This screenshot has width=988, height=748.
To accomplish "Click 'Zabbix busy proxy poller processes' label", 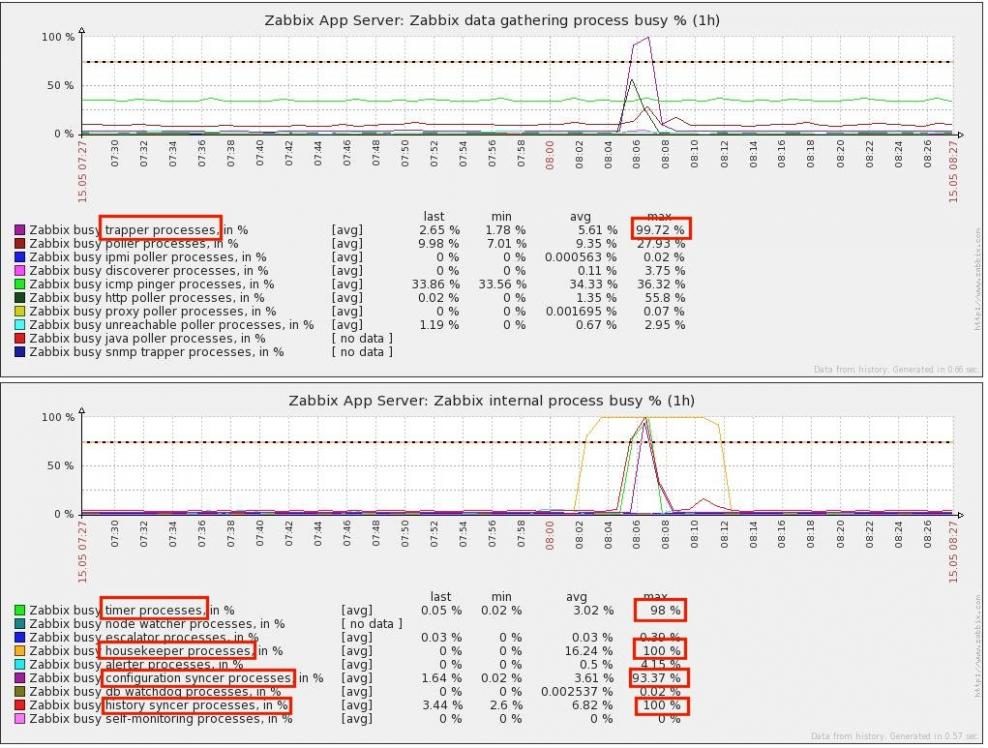I will click(x=152, y=311).
